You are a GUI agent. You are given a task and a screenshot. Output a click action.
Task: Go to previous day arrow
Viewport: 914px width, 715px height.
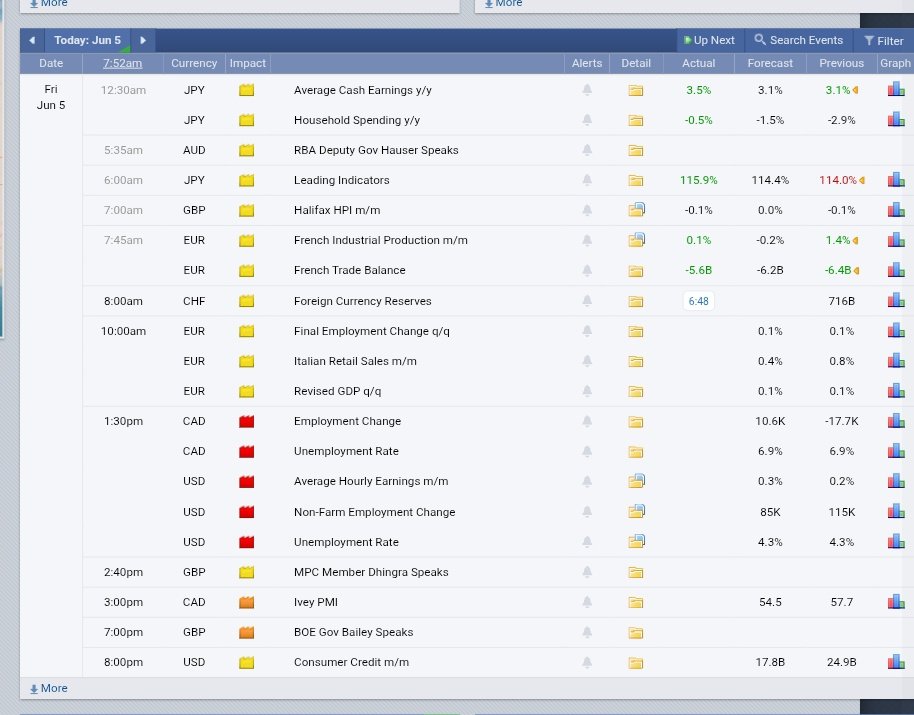click(32, 40)
